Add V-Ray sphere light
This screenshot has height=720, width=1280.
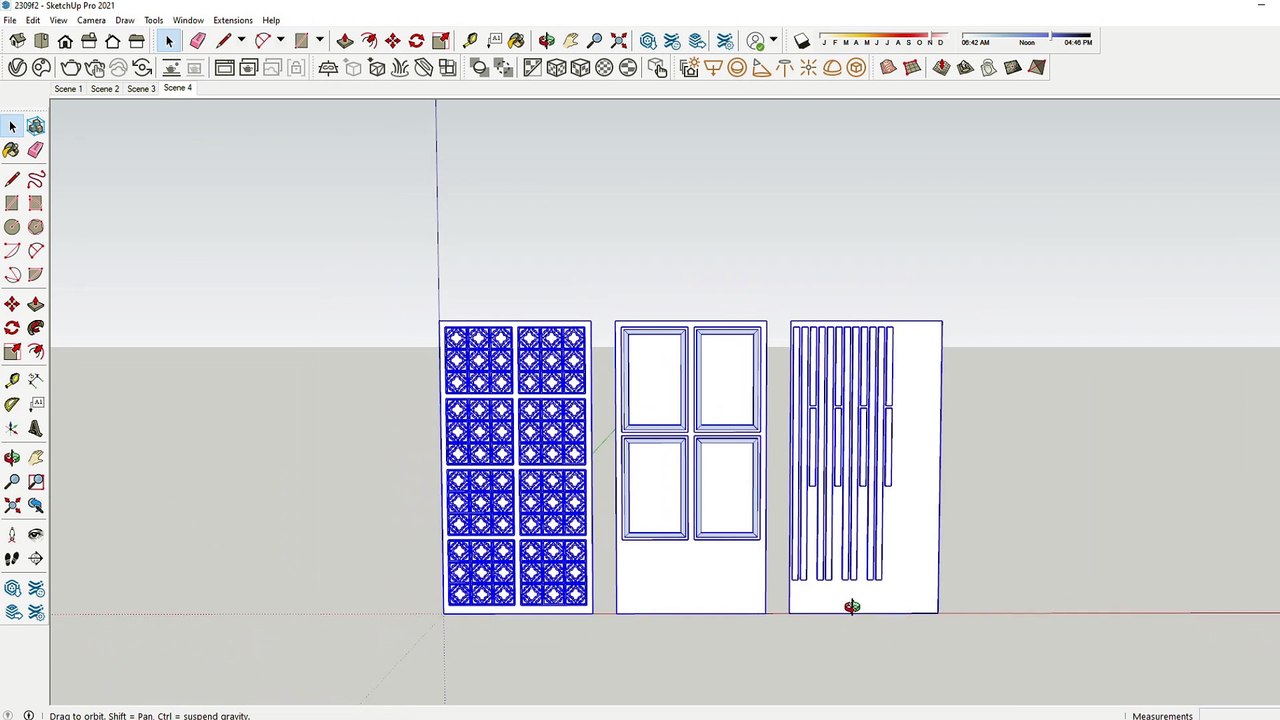[x=737, y=67]
